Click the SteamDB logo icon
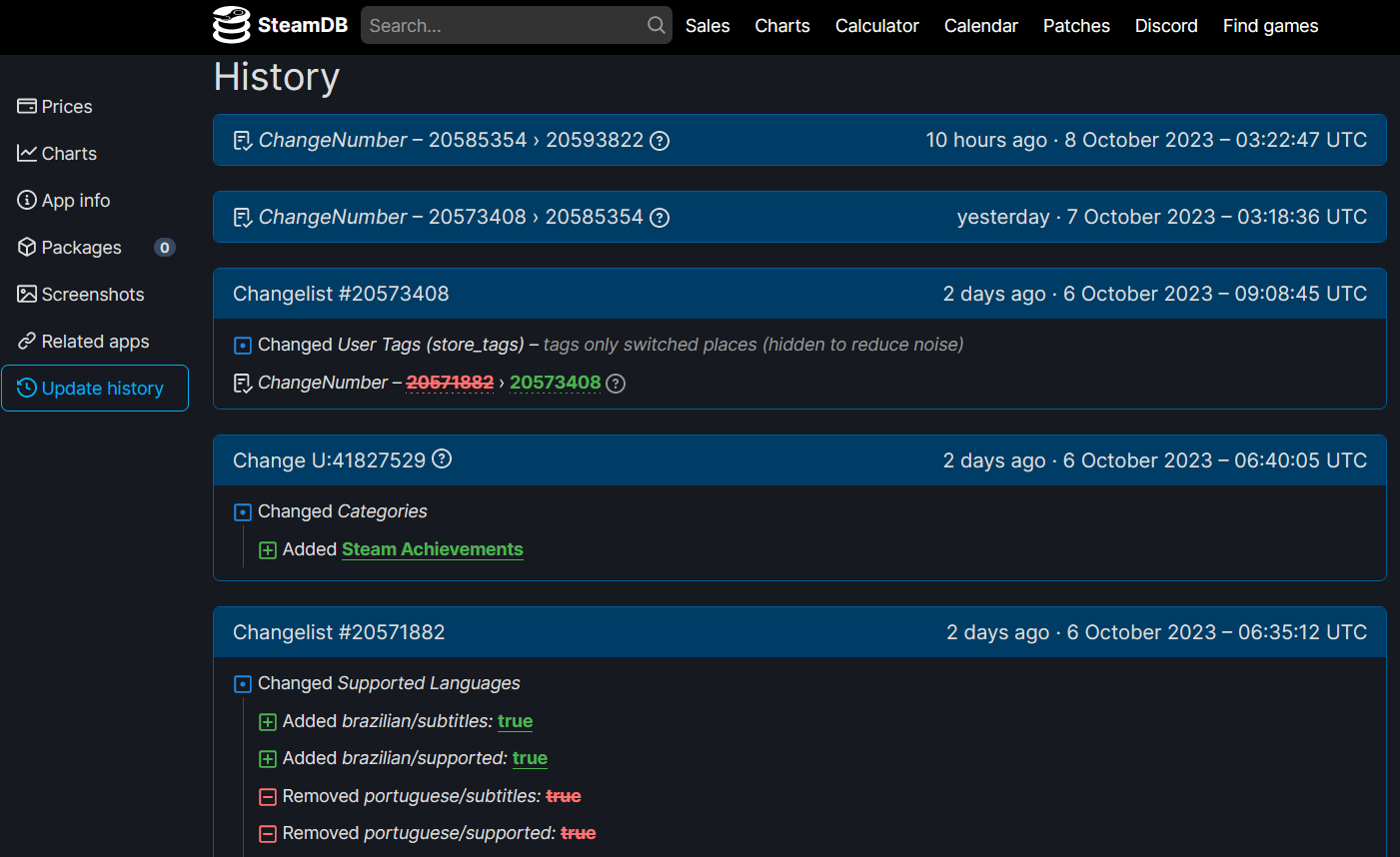Viewport: 1400px width, 857px height. tap(231, 25)
